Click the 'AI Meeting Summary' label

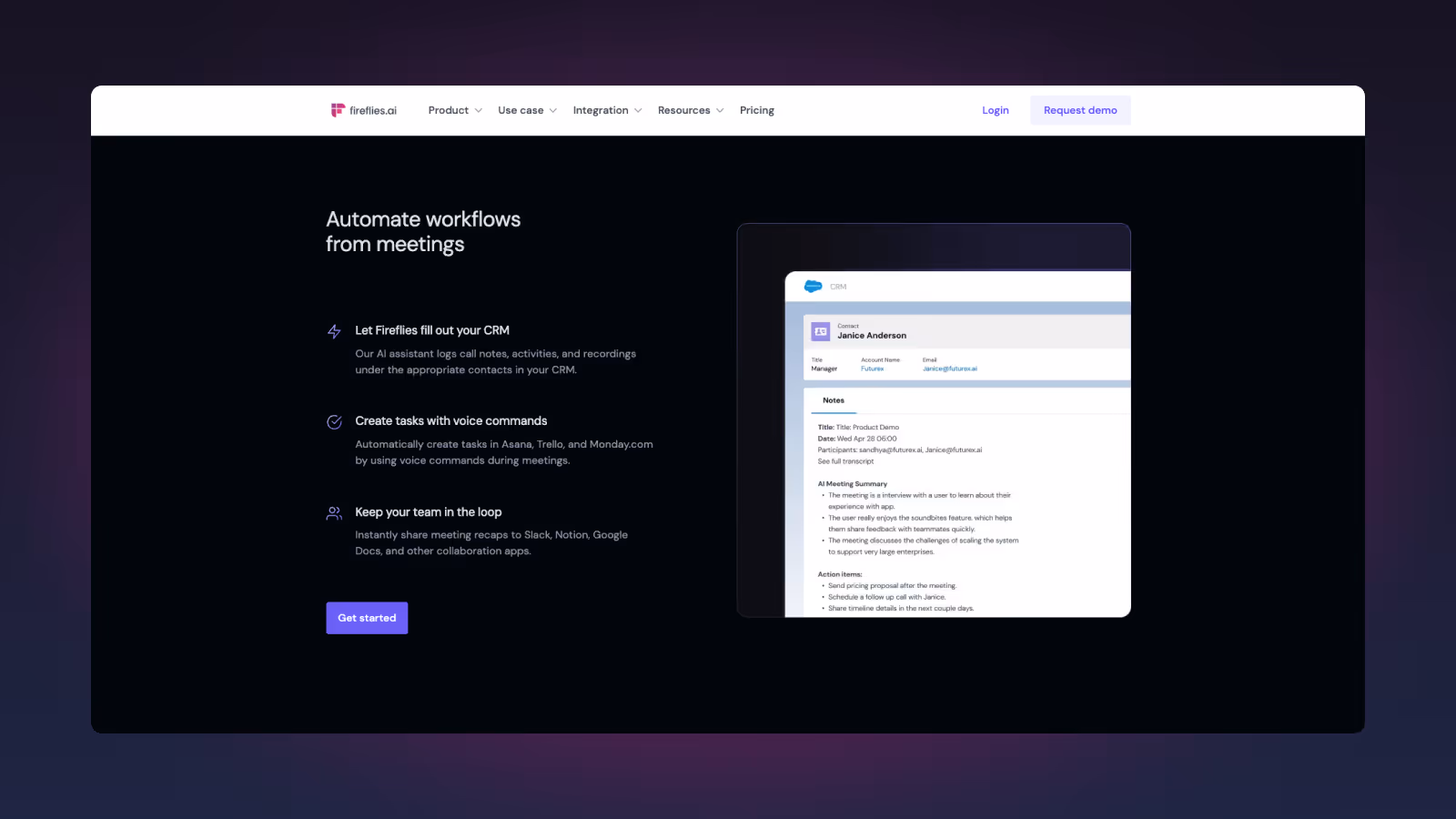(x=853, y=484)
